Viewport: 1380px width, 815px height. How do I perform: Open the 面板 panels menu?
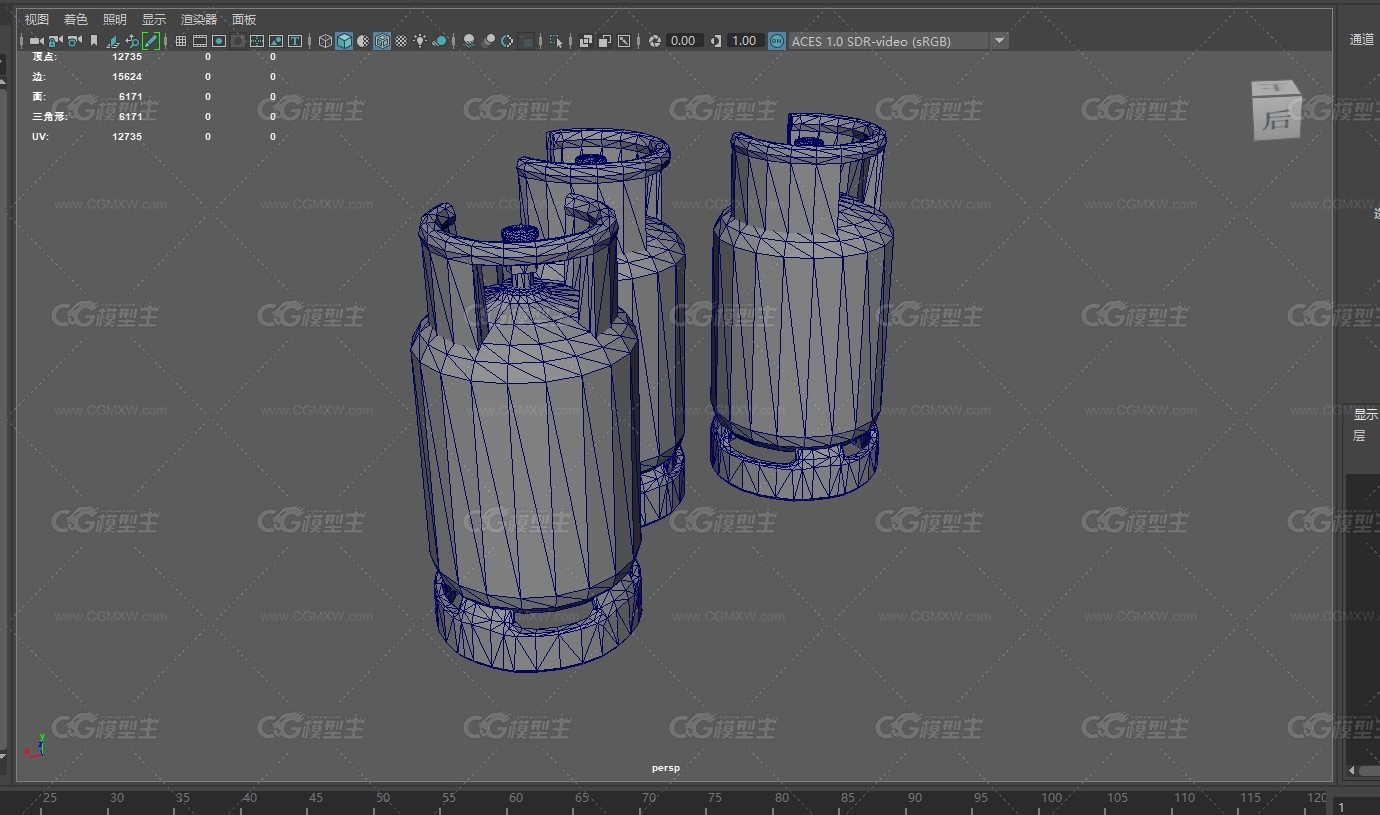click(x=244, y=19)
